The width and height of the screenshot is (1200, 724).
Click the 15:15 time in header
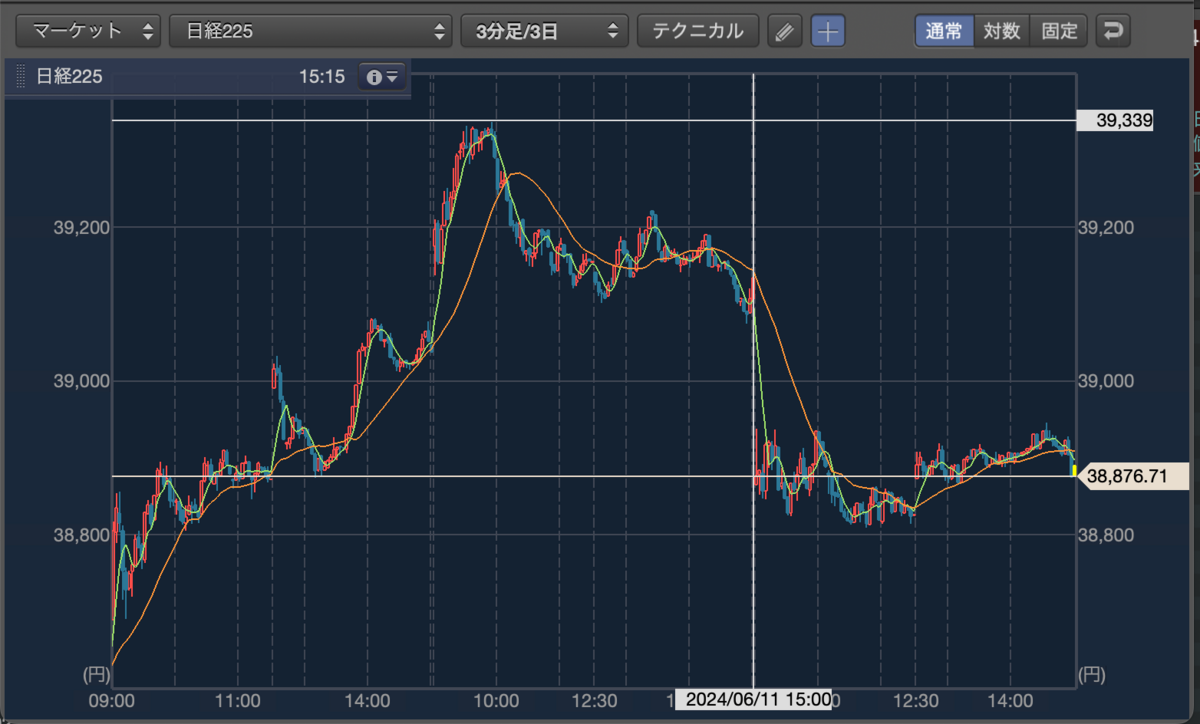point(321,77)
